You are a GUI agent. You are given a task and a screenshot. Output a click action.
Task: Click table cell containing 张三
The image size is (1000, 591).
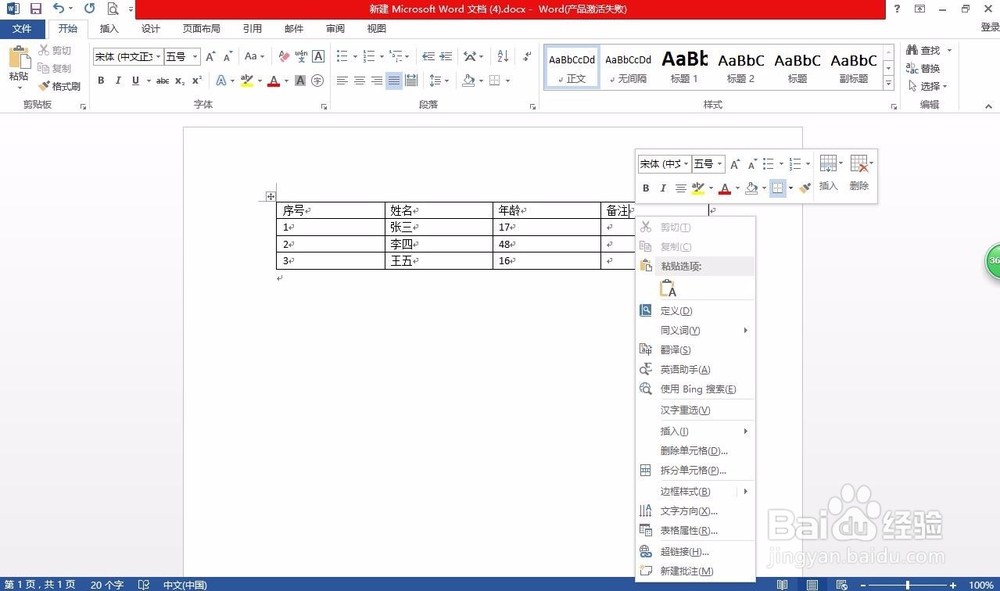pos(439,227)
